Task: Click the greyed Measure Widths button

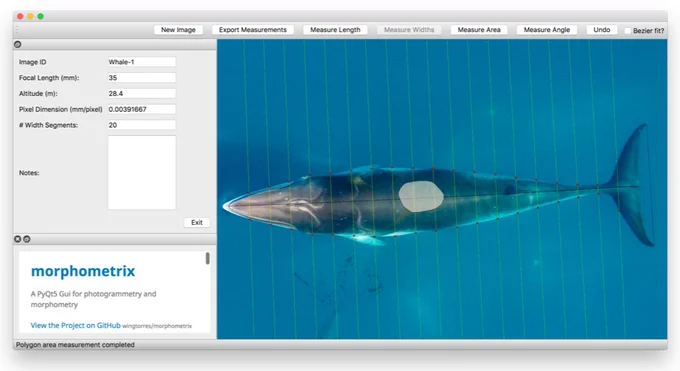Action: point(409,30)
